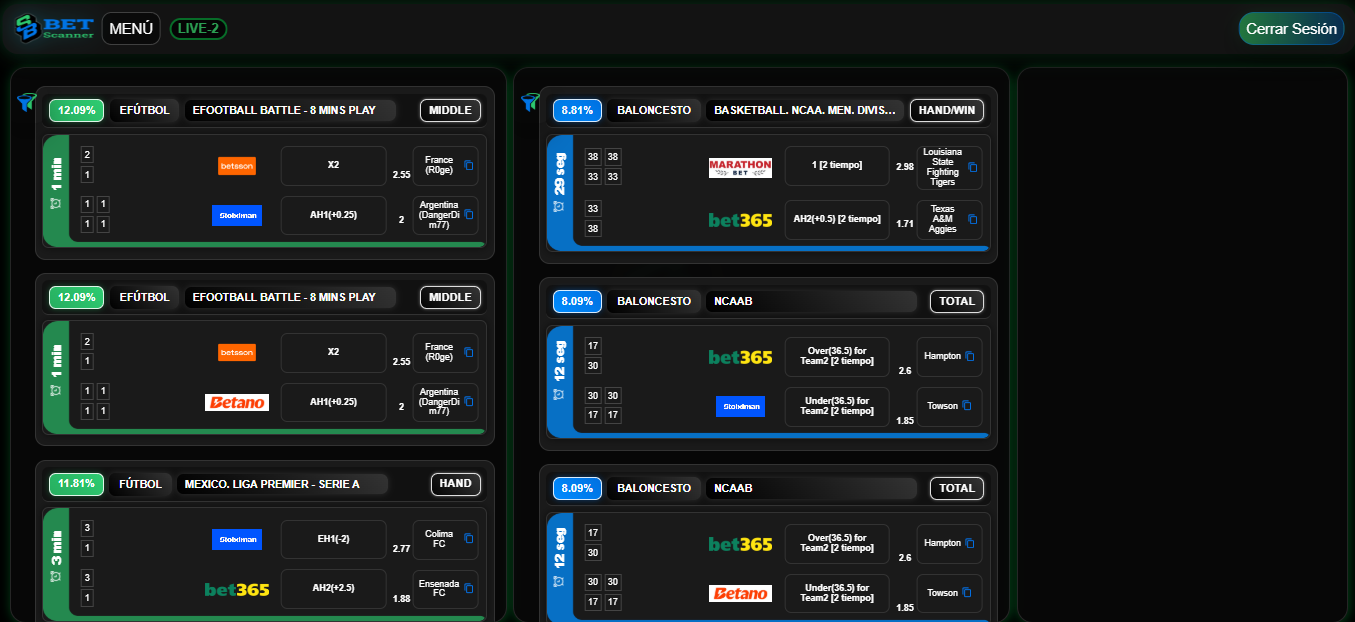The image size is (1355, 622).
Task: Click the Cerrar Sesión button
Action: [1290, 28]
